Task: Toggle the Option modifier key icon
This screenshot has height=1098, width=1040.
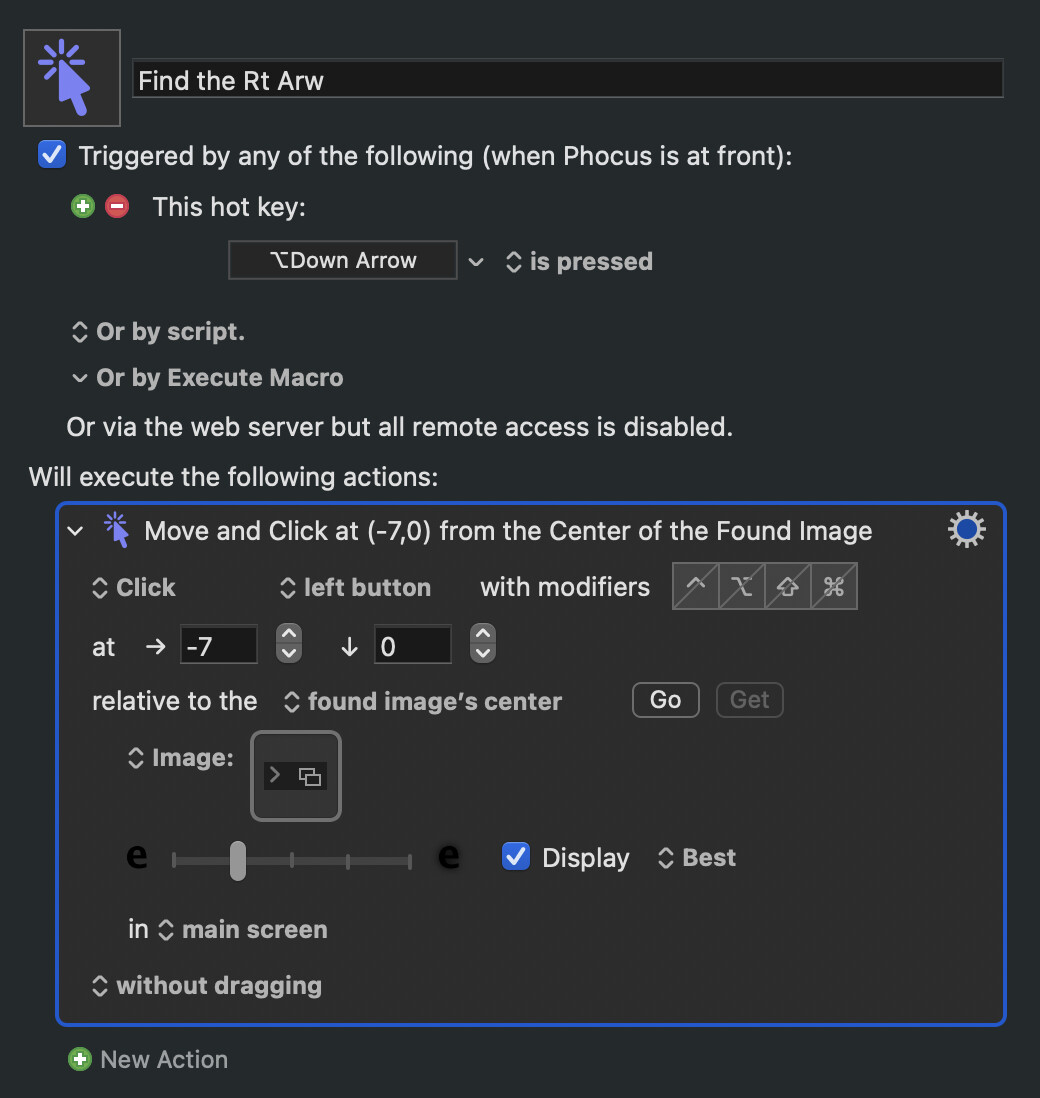Action: click(x=742, y=586)
